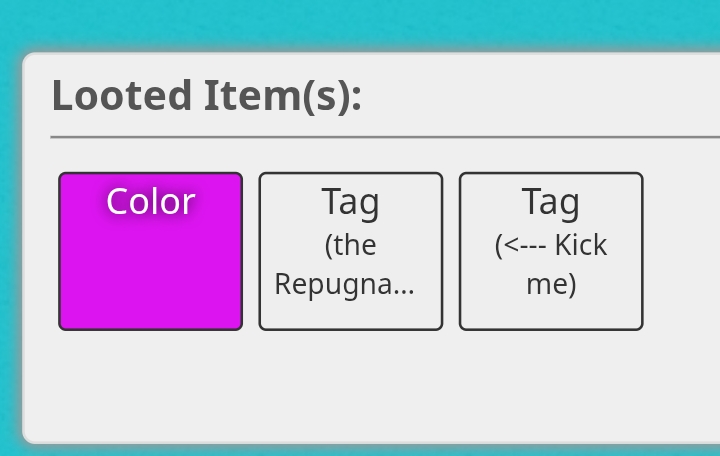Click the "Tag" title on the Repugna card
This screenshot has height=456, width=720.
click(x=351, y=202)
